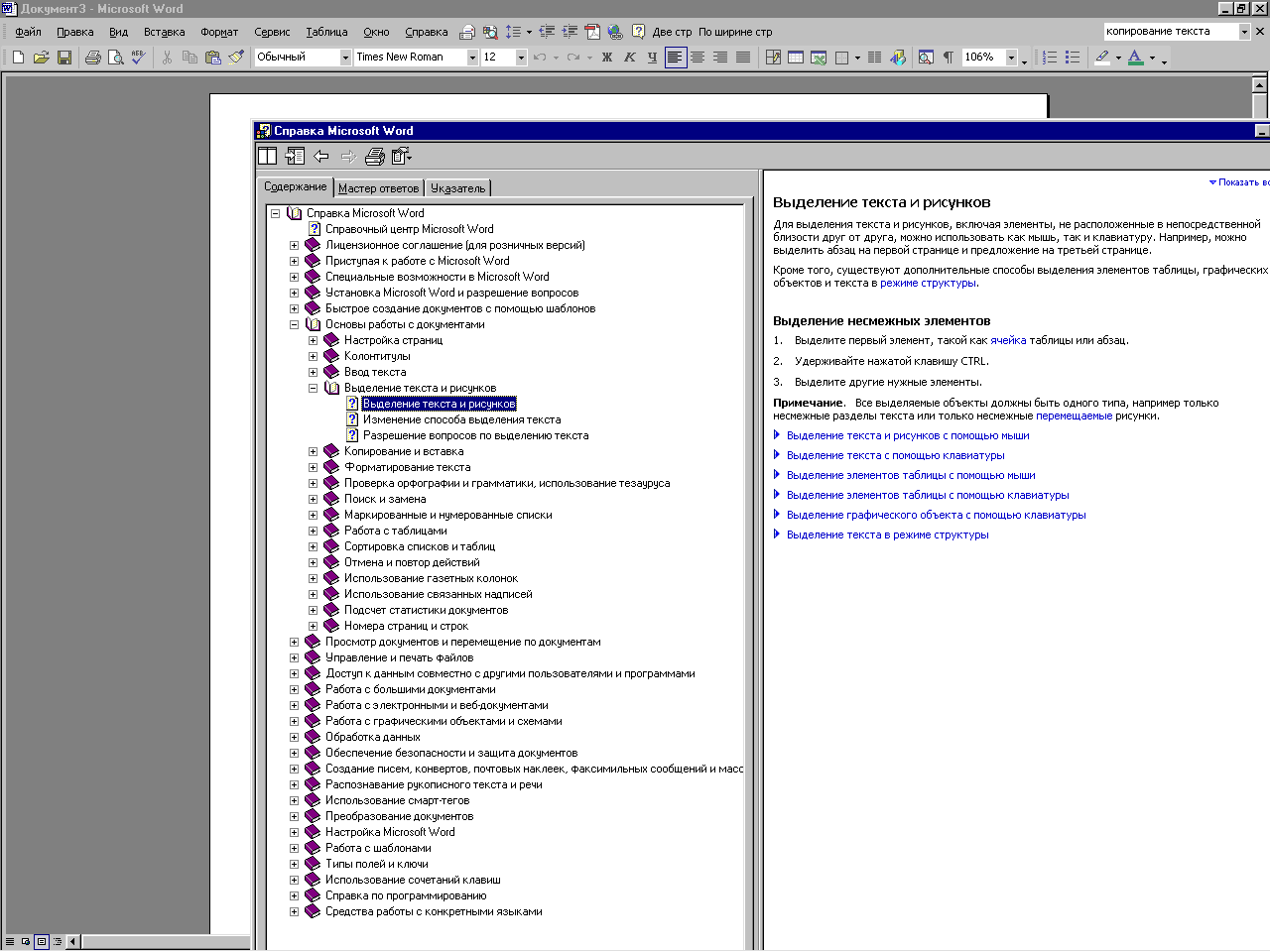The width and height of the screenshot is (1270, 952).
Task: Expand the Работа с таблицами book
Action: 313,531
